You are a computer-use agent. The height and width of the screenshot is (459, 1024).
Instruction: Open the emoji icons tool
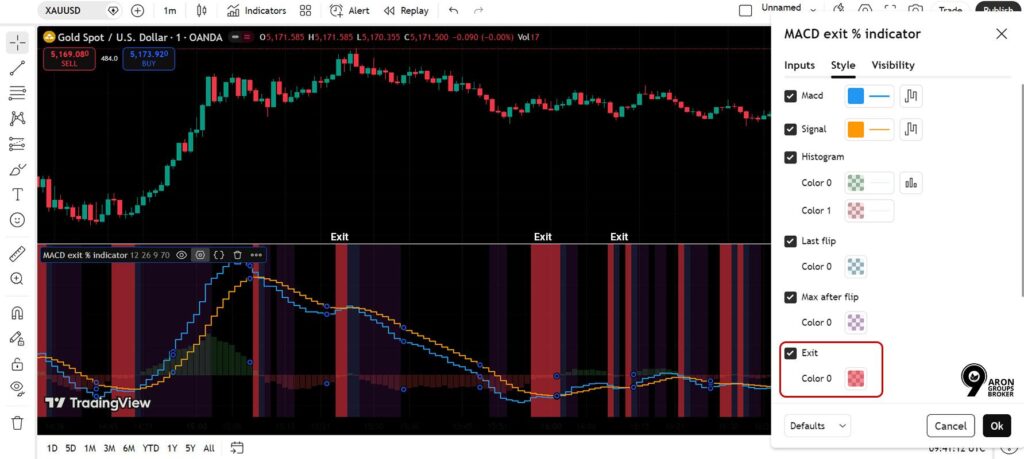point(18,220)
